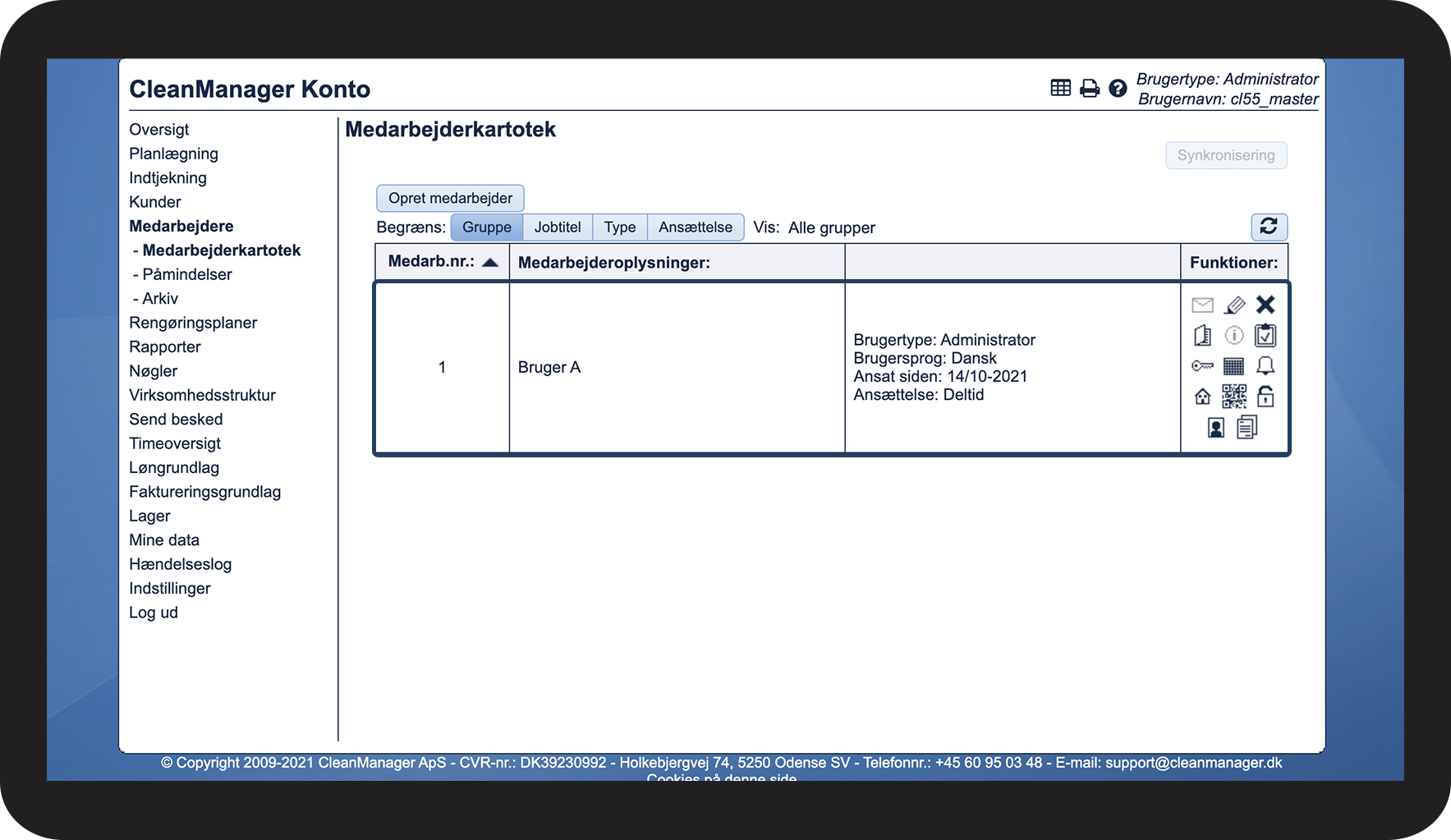Print the page with the printer icon
1451x840 pixels.
1090,88
